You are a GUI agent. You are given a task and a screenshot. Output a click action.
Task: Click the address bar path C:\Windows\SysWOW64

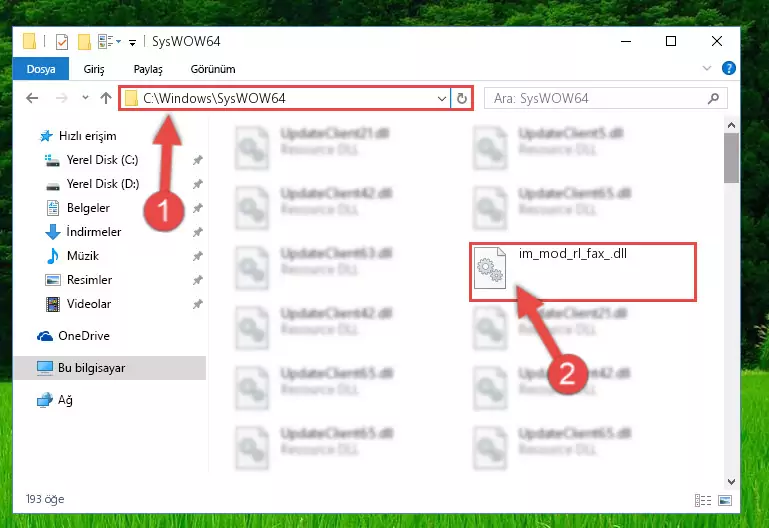214,98
